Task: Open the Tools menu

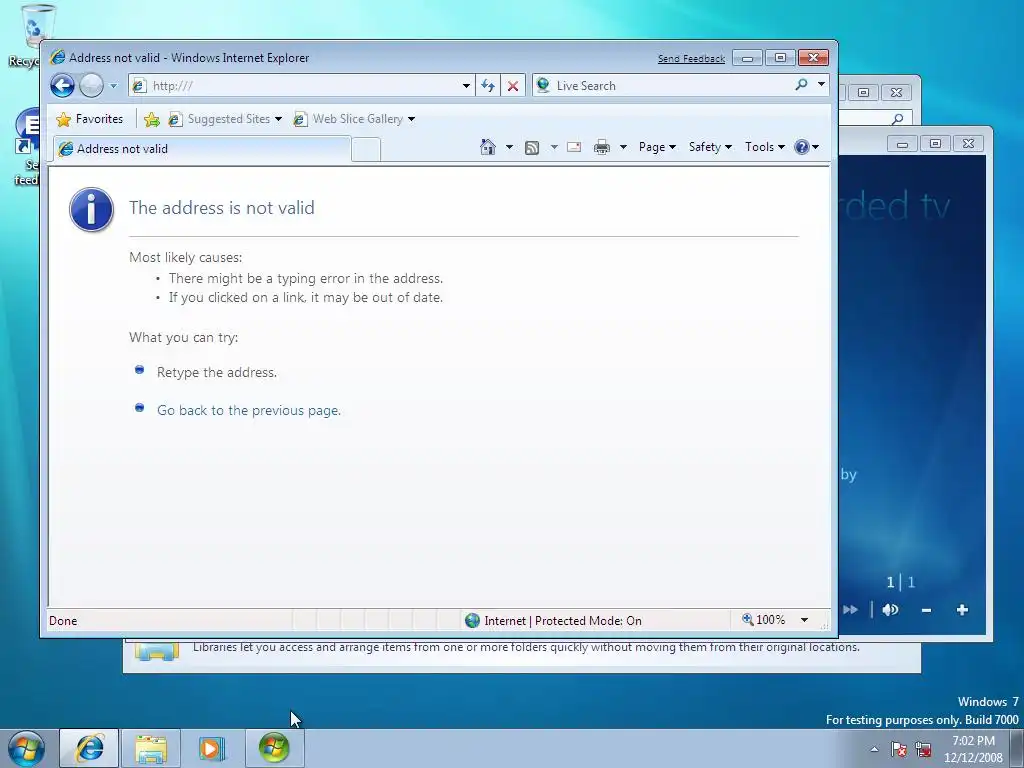Action: pos(765,147)
